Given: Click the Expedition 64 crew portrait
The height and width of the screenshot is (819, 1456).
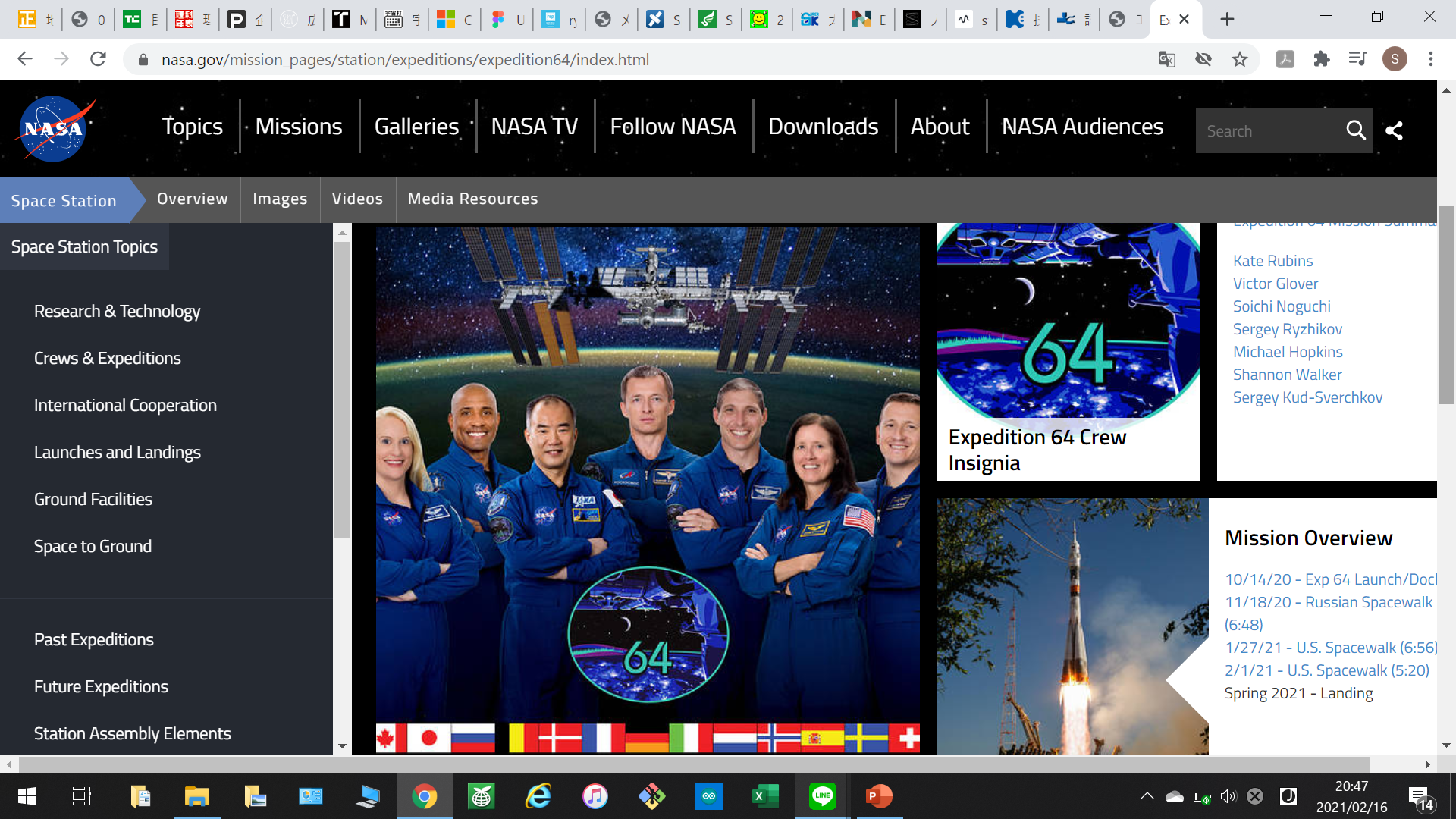Looking at the screenshot, I should (x=648, y=489).
